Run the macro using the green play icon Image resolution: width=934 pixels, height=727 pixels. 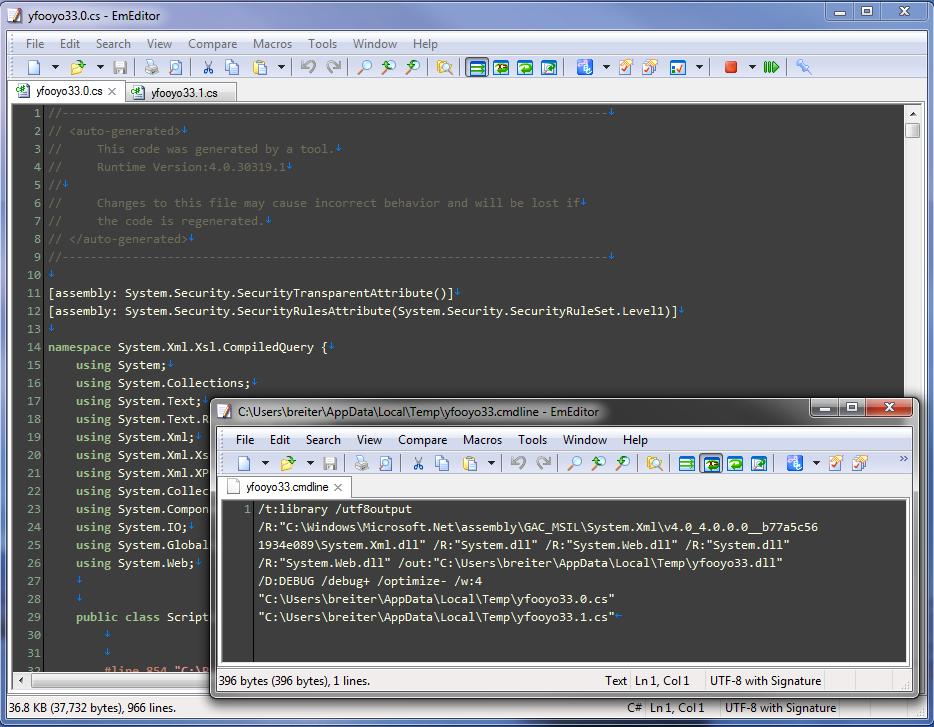771,68
